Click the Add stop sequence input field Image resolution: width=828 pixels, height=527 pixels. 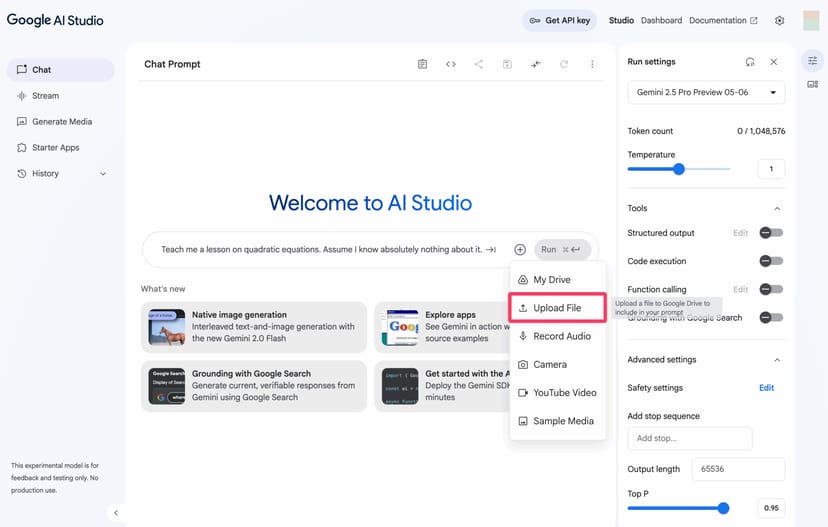coord(690,438)
